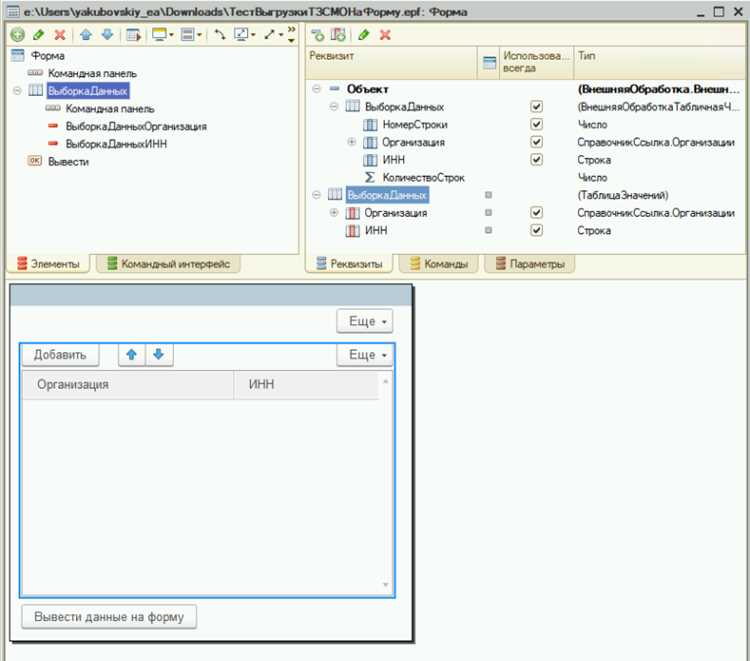Select ВыборкаДанныхОрганизация in the elements tree
The width and height of the screenshot is (750, 661).
136,126
